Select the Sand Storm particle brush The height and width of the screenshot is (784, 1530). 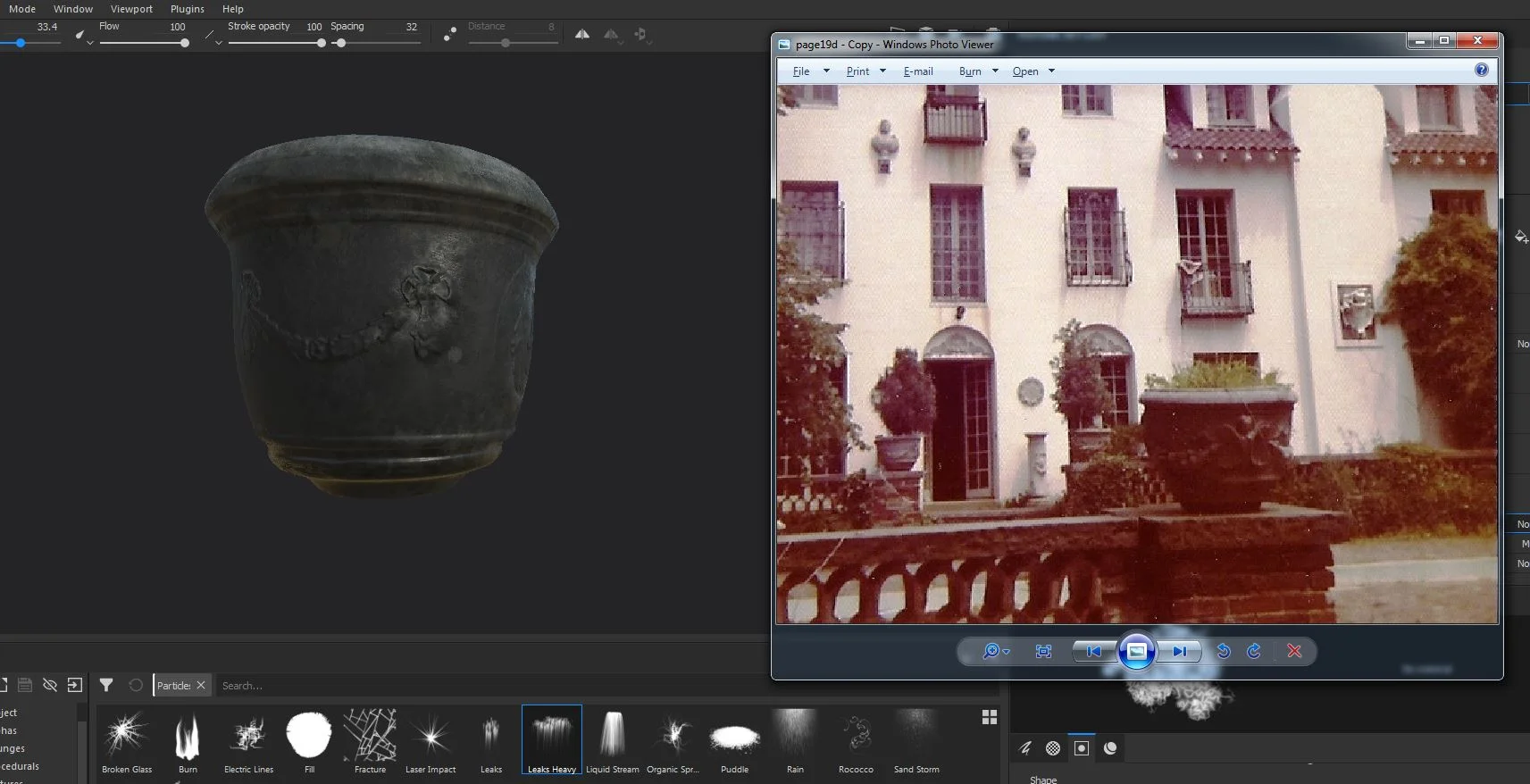[916, 740]
